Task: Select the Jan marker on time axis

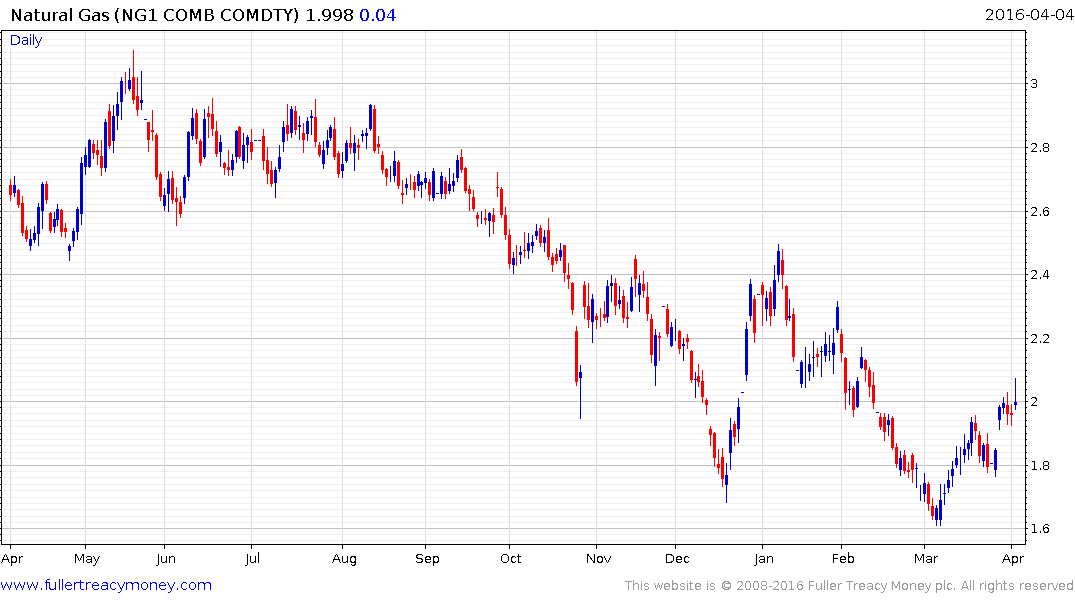Action: tap(763, 558)
